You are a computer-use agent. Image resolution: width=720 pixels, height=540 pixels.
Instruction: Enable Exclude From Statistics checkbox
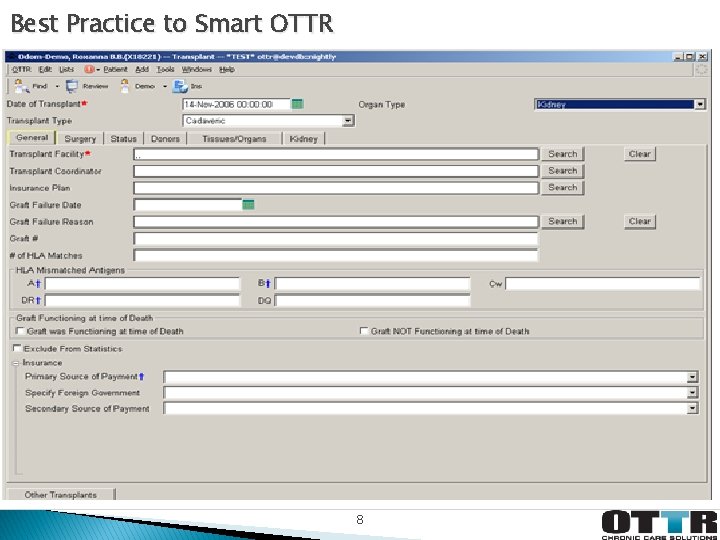pyautogui.click(x=17, y=348)
